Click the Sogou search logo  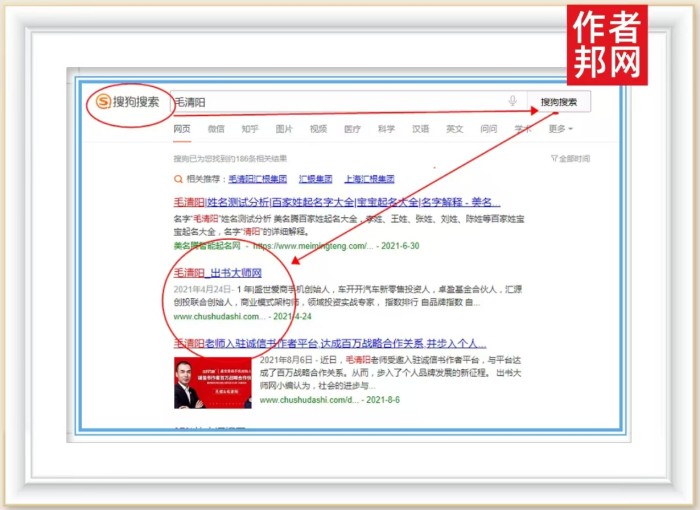click(x=127, y=102)
